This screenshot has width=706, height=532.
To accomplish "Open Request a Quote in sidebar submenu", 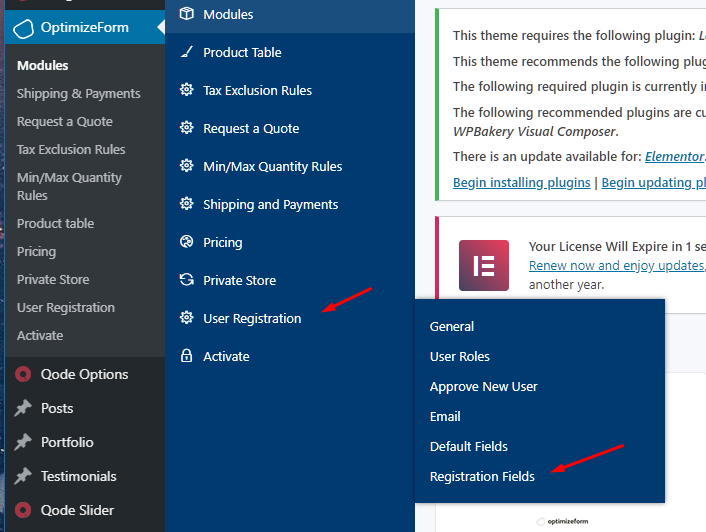I will 65,122.
